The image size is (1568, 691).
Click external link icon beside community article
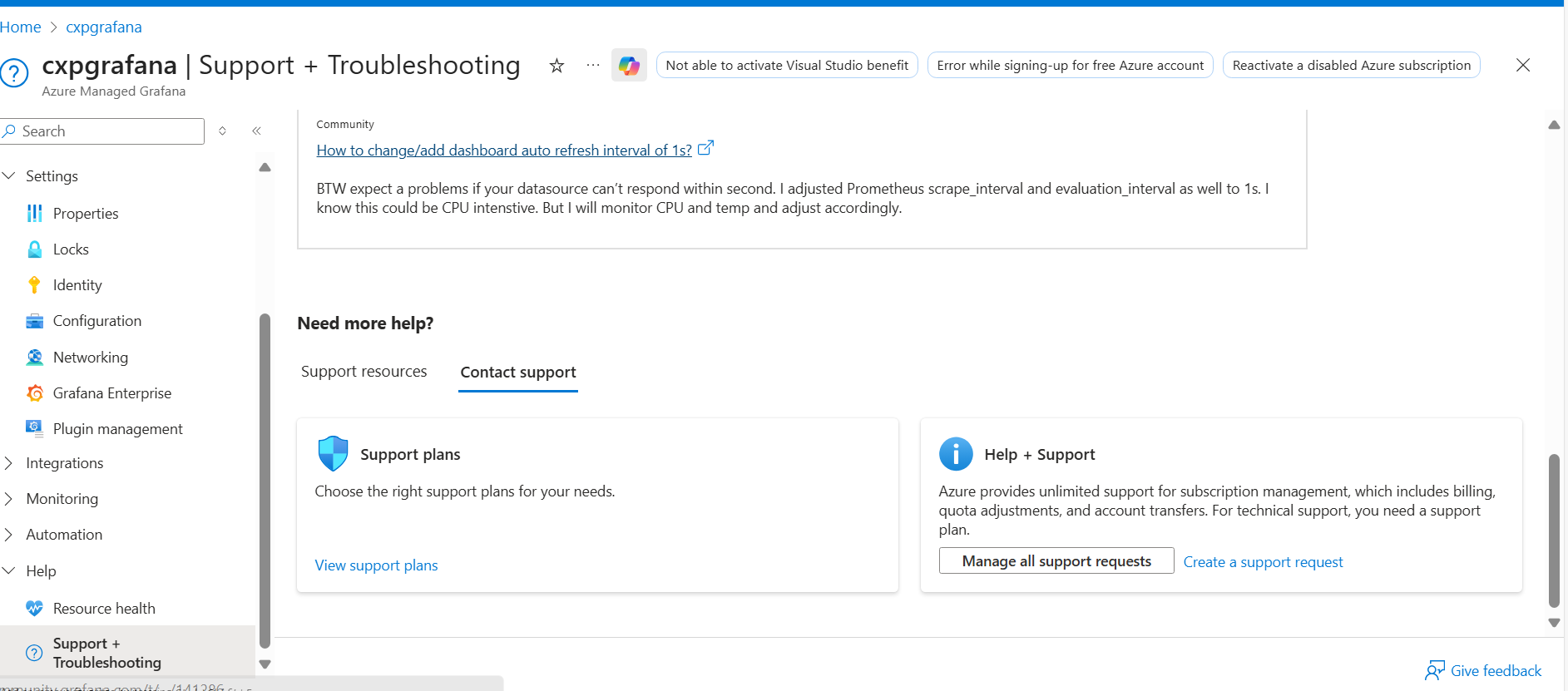(x=705, y=148)
